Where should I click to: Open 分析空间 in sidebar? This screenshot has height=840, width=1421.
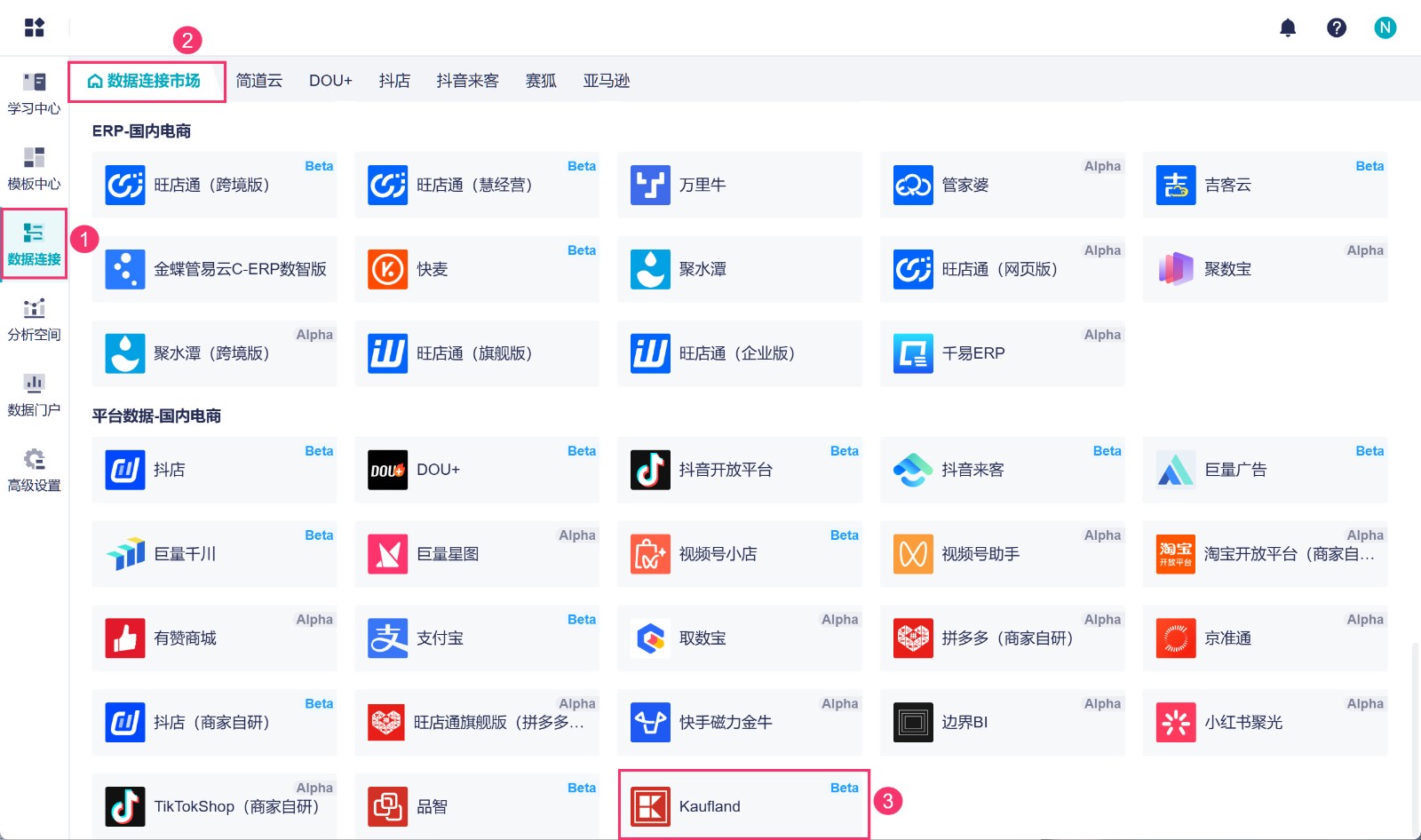(34, 321)
